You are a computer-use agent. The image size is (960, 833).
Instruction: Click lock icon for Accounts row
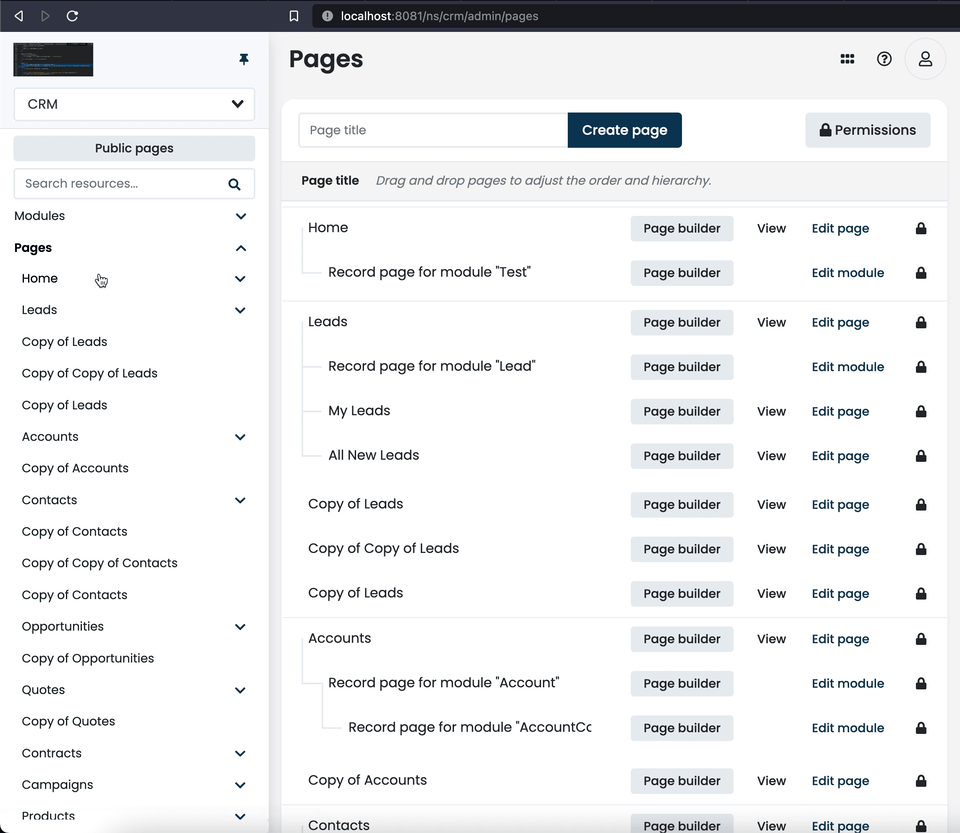pos(921,639)
